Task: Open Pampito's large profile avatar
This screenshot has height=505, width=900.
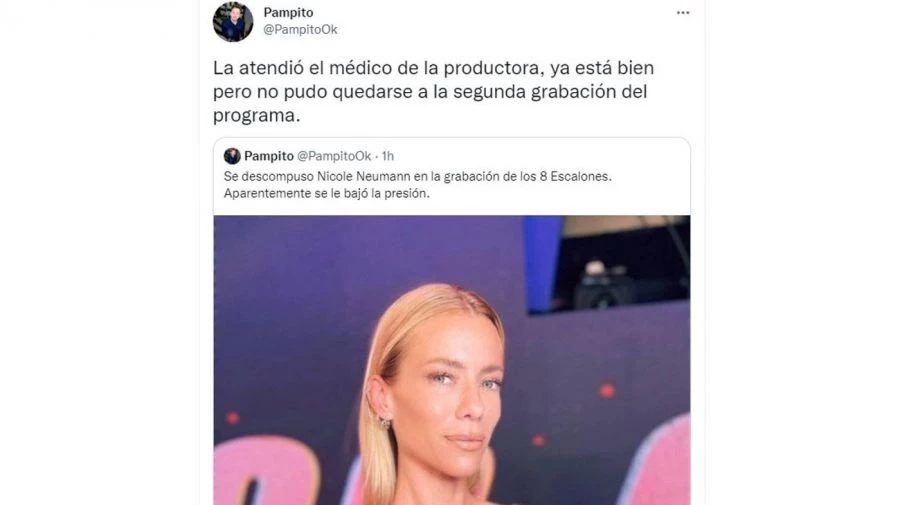Action: [x=233, y=21]
